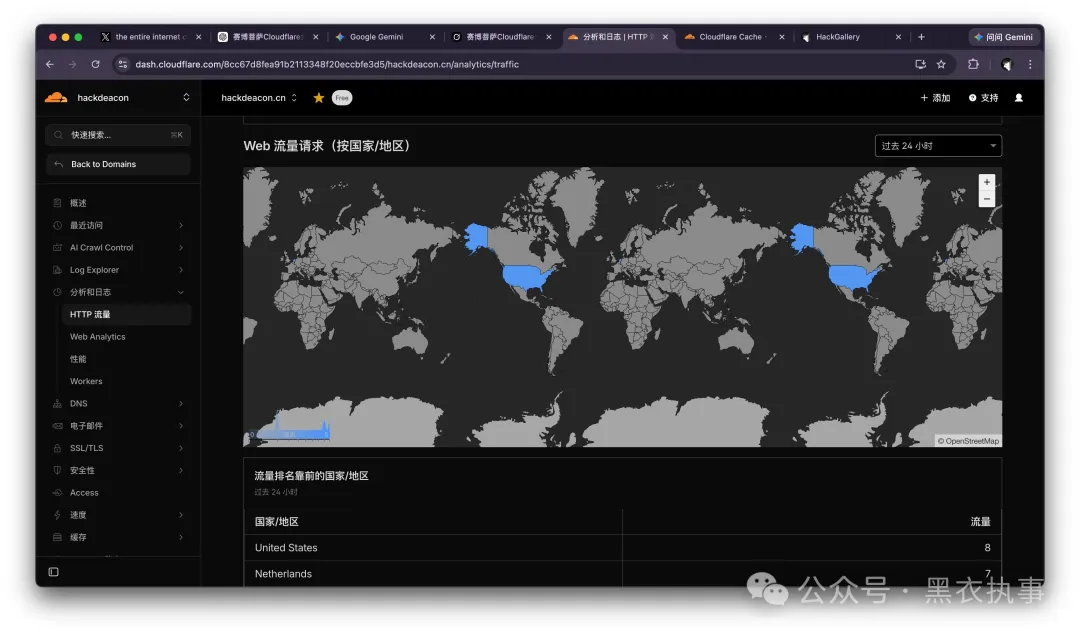Expand the 电子邮件 email section
The image size is (1080, 634).
tap(118, 426)
